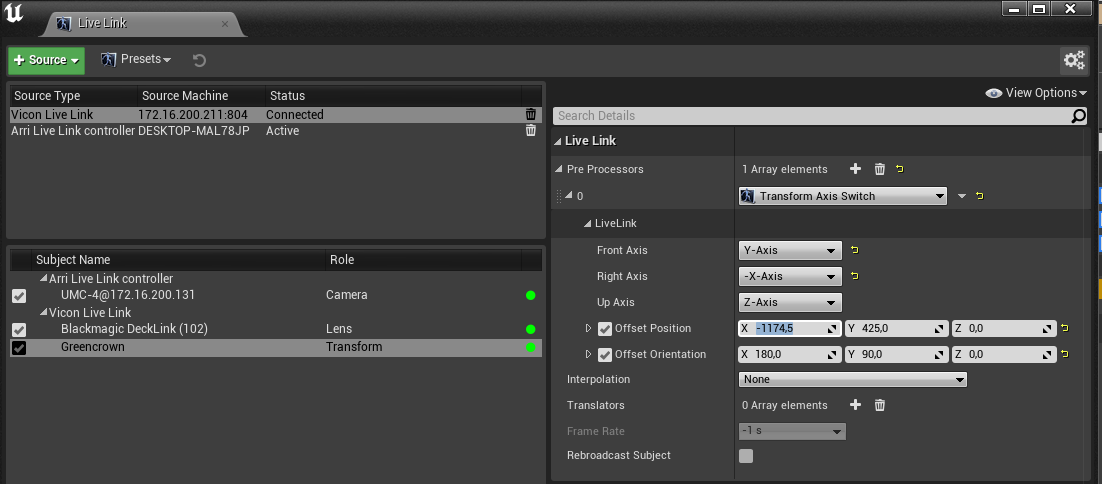Enable the Rebroadcast Subject checkbox
The image size is (1102, 484).
coord(746,456)
